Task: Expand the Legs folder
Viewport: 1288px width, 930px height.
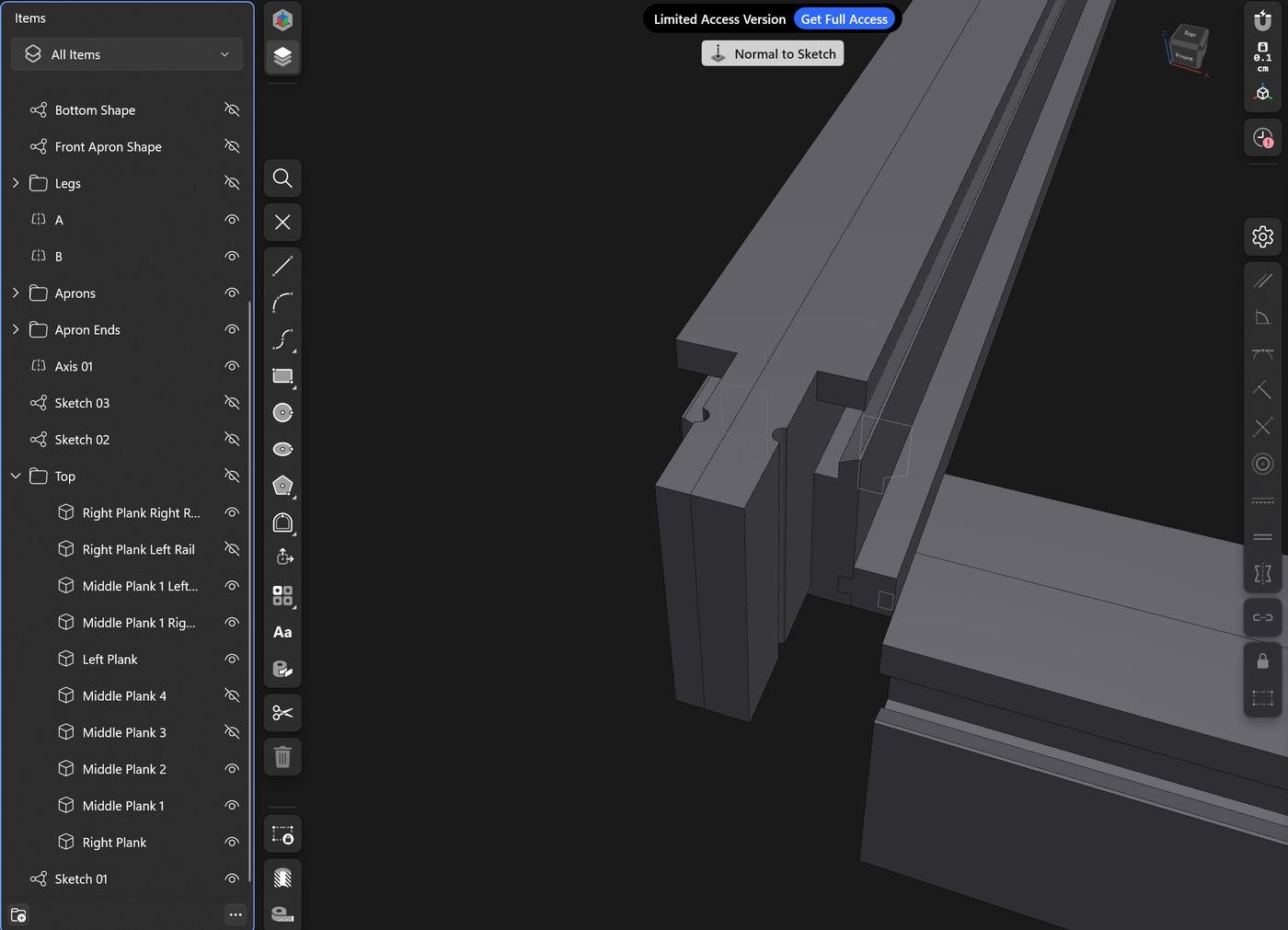Action: coord(16,183)
